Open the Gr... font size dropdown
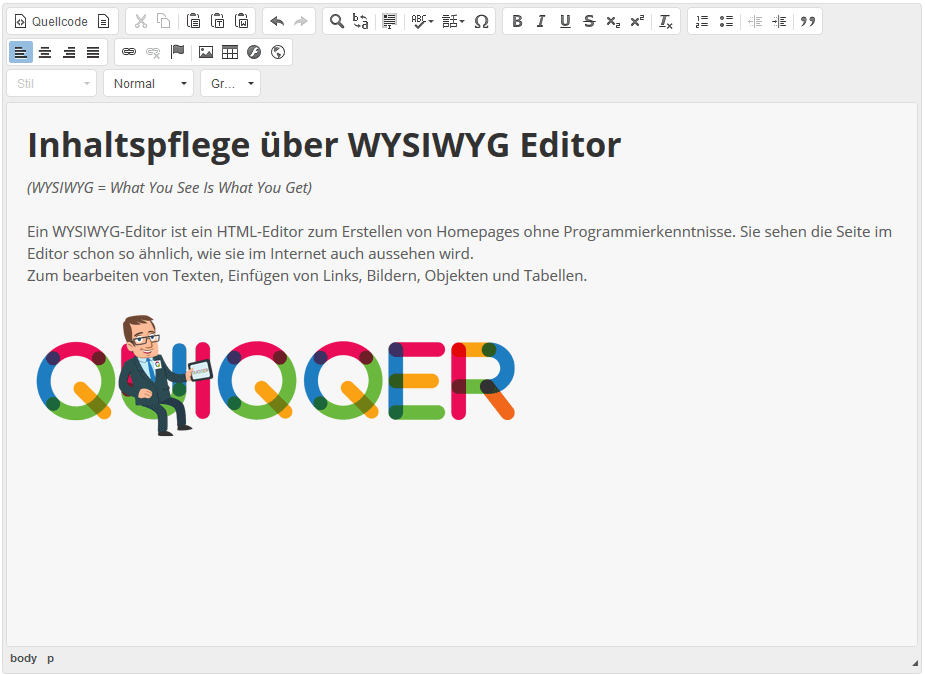This screenshot has height=675, width=925. (x=231, y=83)
